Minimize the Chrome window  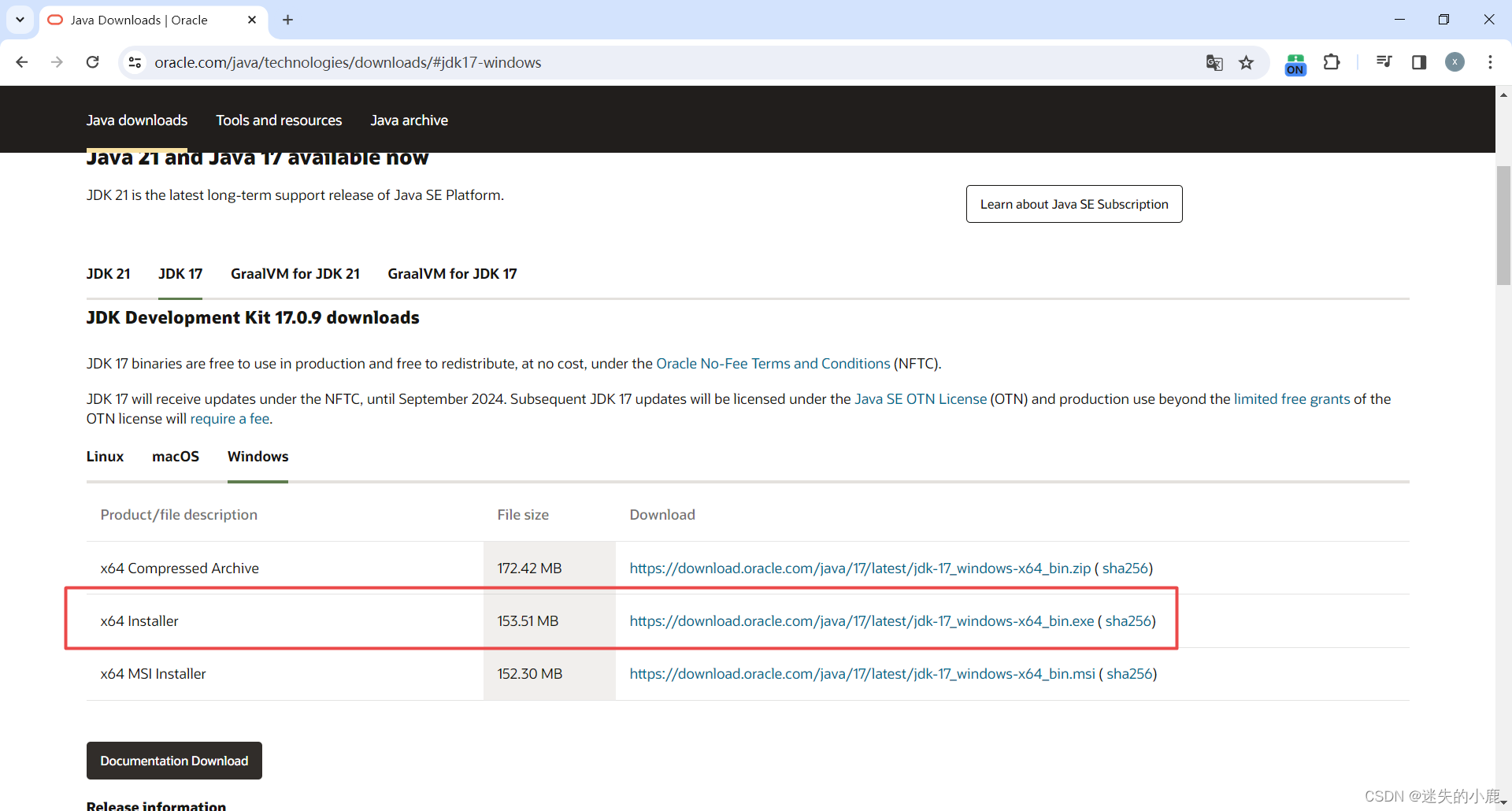[1399, 20]
